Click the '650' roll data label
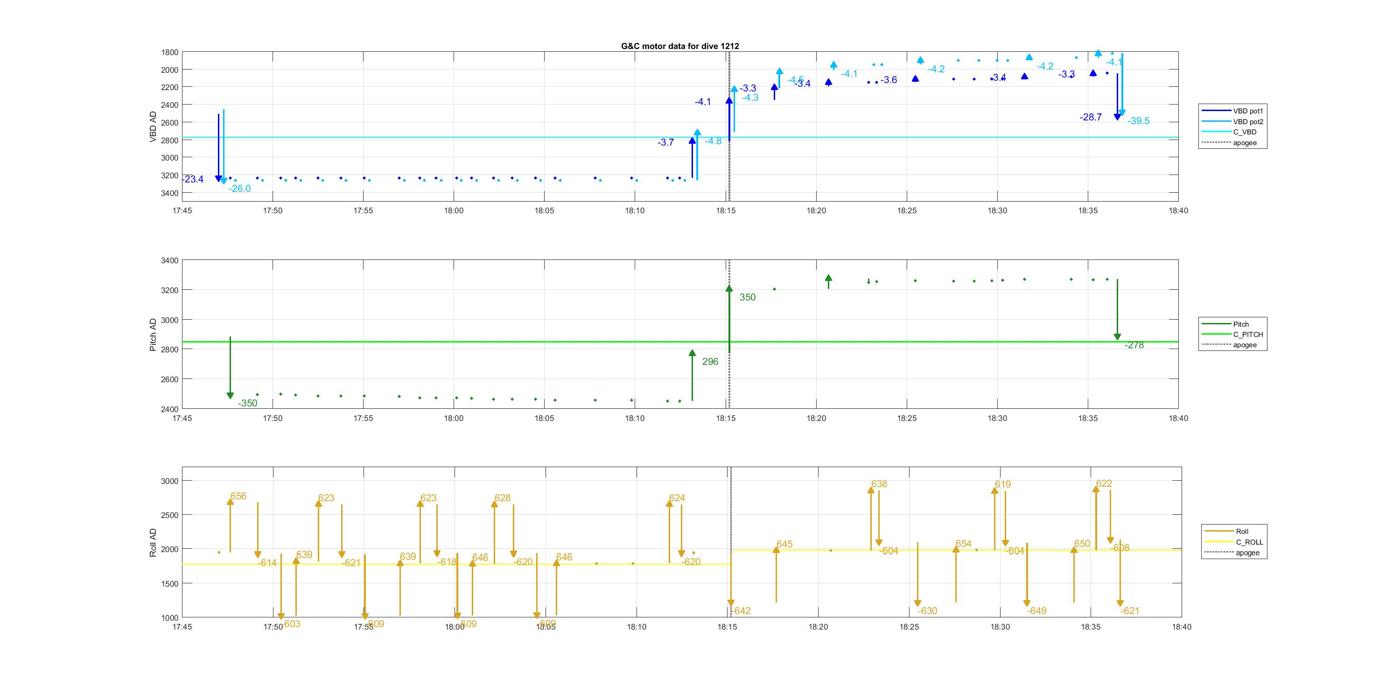This screenshot has width=1400, height=693. point(1082,545)
